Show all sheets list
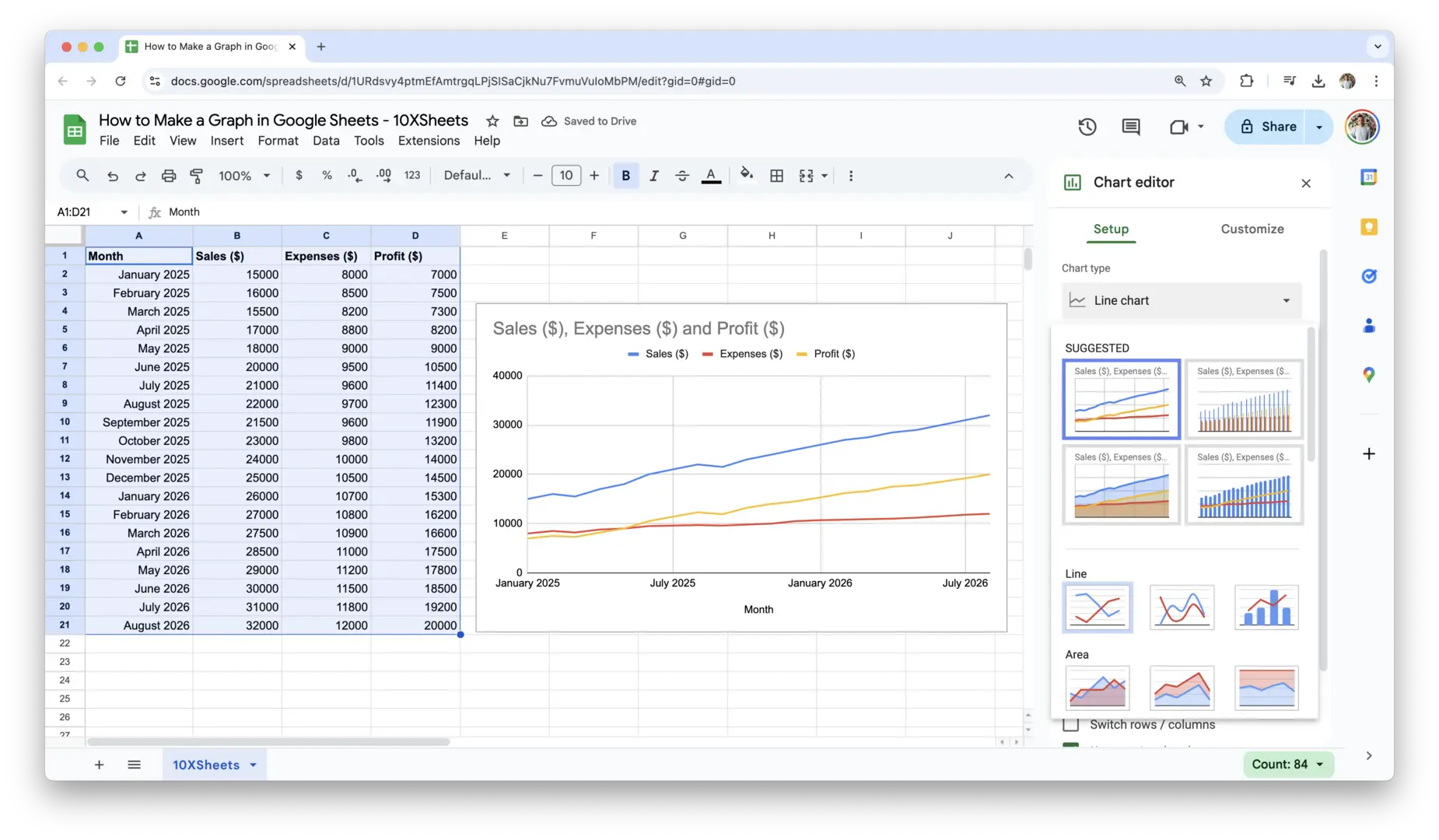 click(x=134, y=765)
